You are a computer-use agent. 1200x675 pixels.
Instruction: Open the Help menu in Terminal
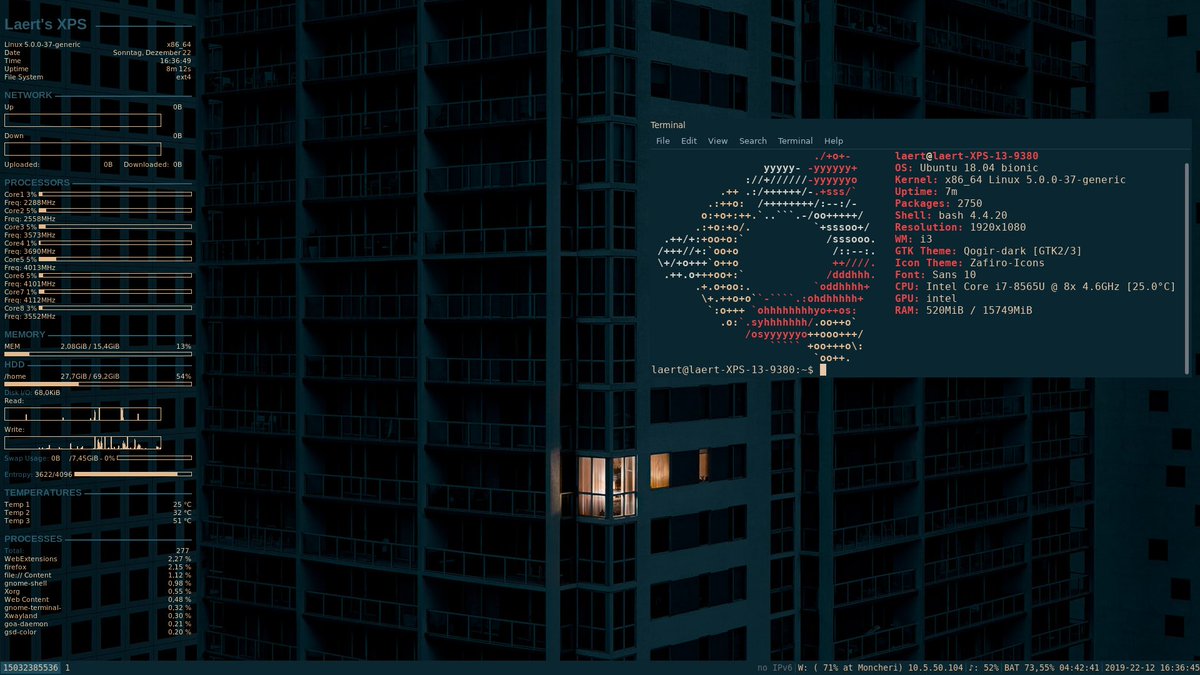point(834,141)
